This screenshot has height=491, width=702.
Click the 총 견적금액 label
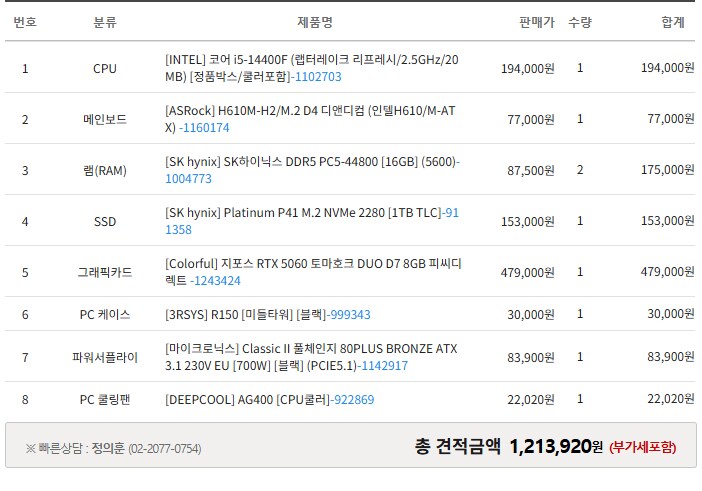[457, 446]
